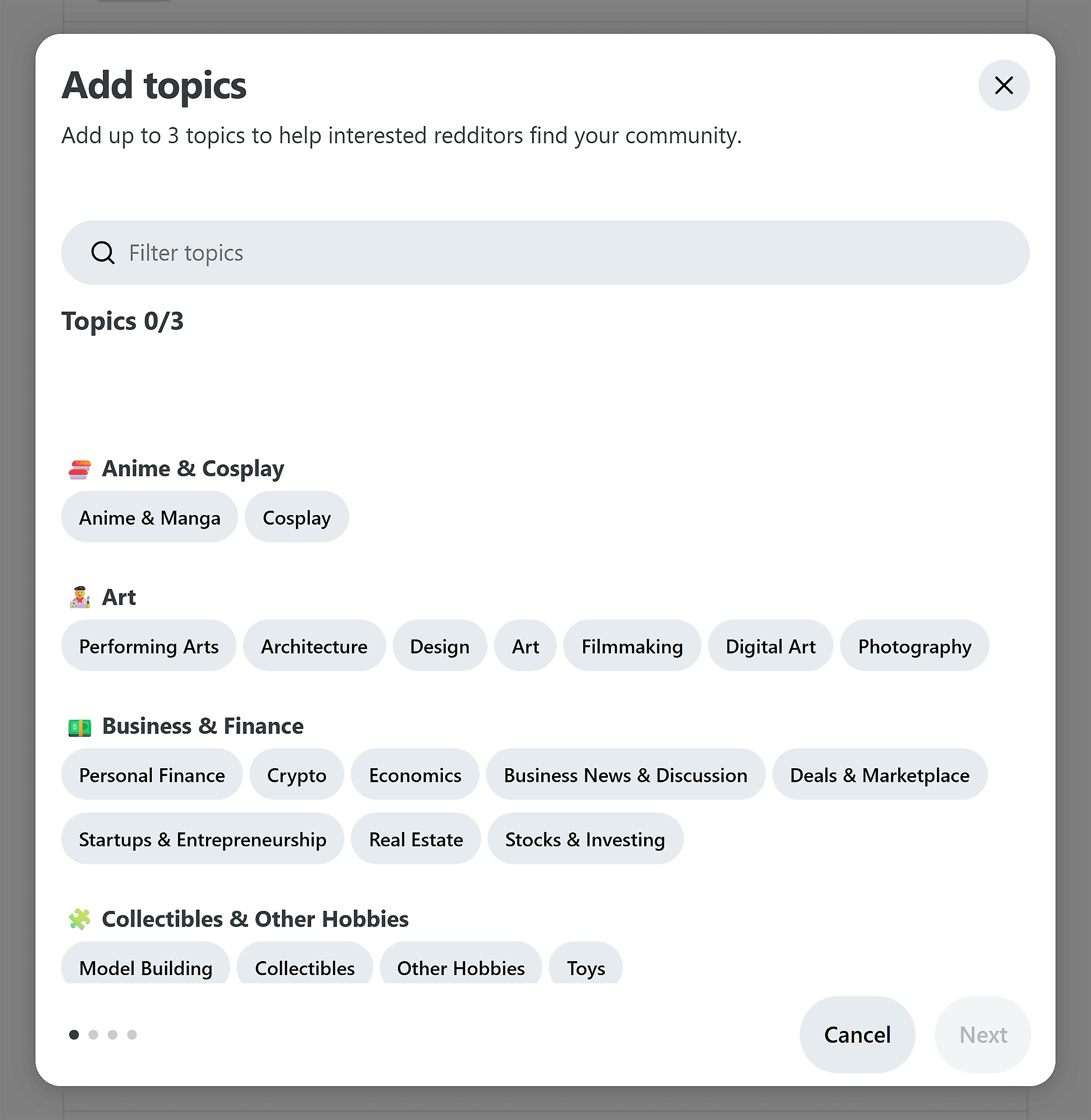Select the Digital Art topic
Image resolution: width=1091 pixels, height=1120 pixels.
click(770, 646)
